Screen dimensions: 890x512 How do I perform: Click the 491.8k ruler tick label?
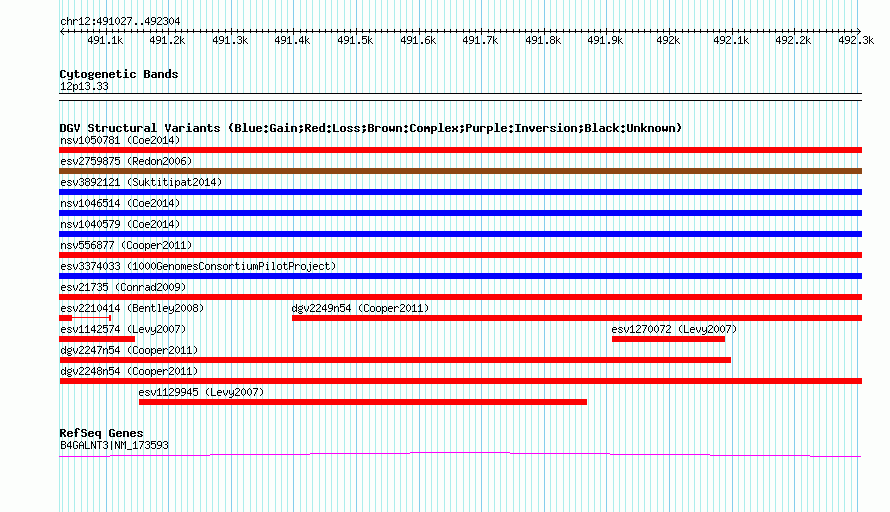(543, 40)
